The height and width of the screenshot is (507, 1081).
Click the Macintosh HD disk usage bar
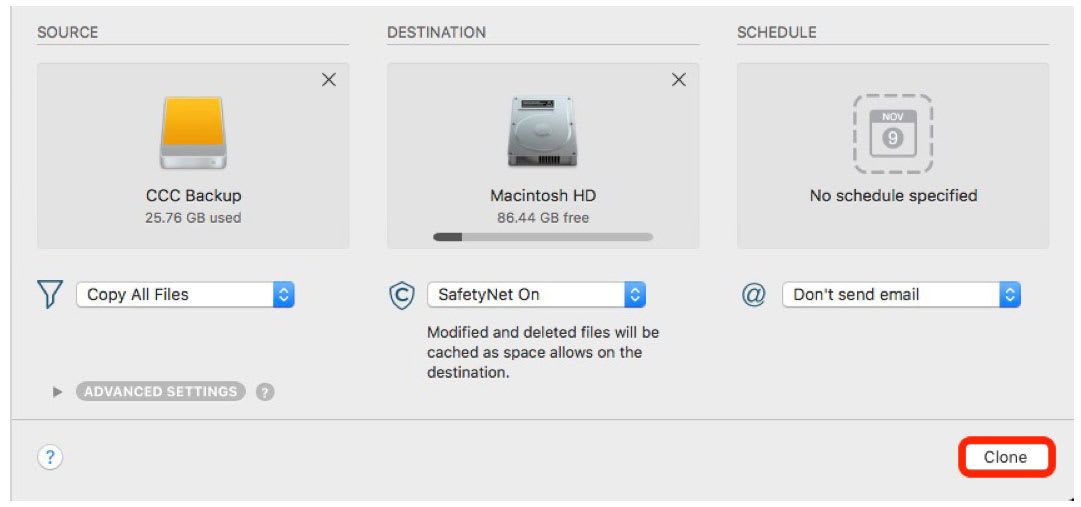(x=543, y=237)
